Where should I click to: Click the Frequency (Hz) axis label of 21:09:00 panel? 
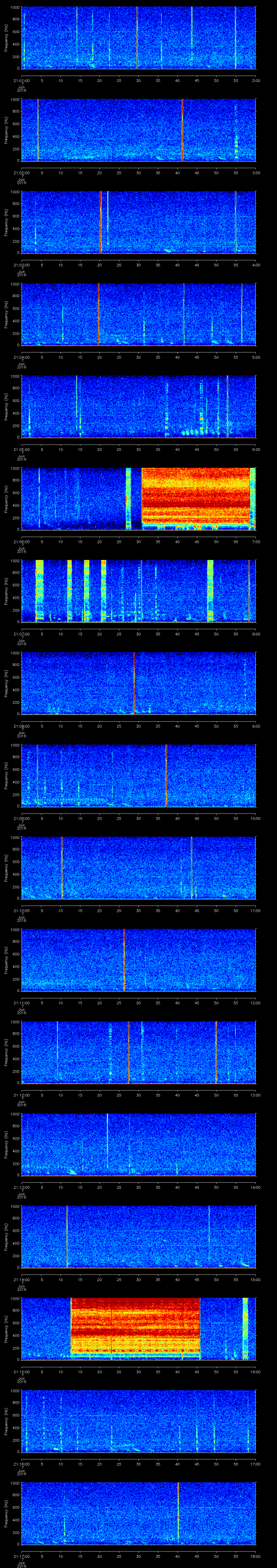point(6,775)
